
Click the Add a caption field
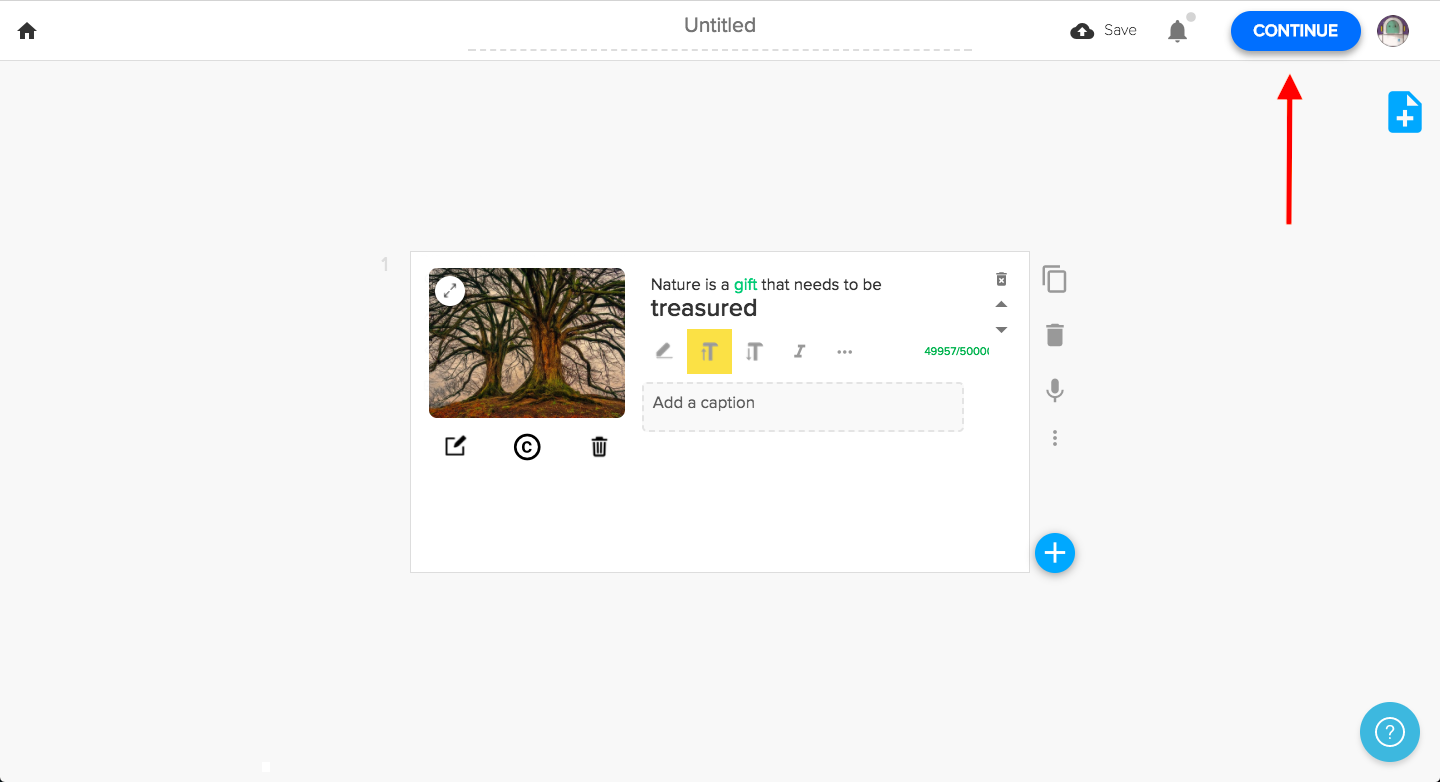[803, 407]
